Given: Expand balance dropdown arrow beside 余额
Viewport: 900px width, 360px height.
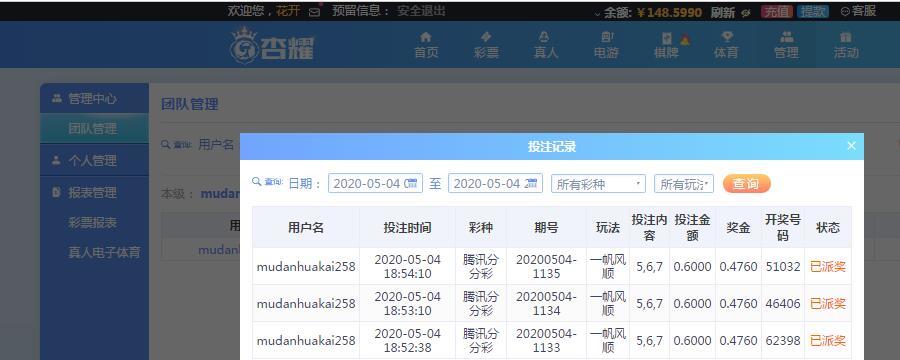Looking at the screenshot, I should 598,13.
